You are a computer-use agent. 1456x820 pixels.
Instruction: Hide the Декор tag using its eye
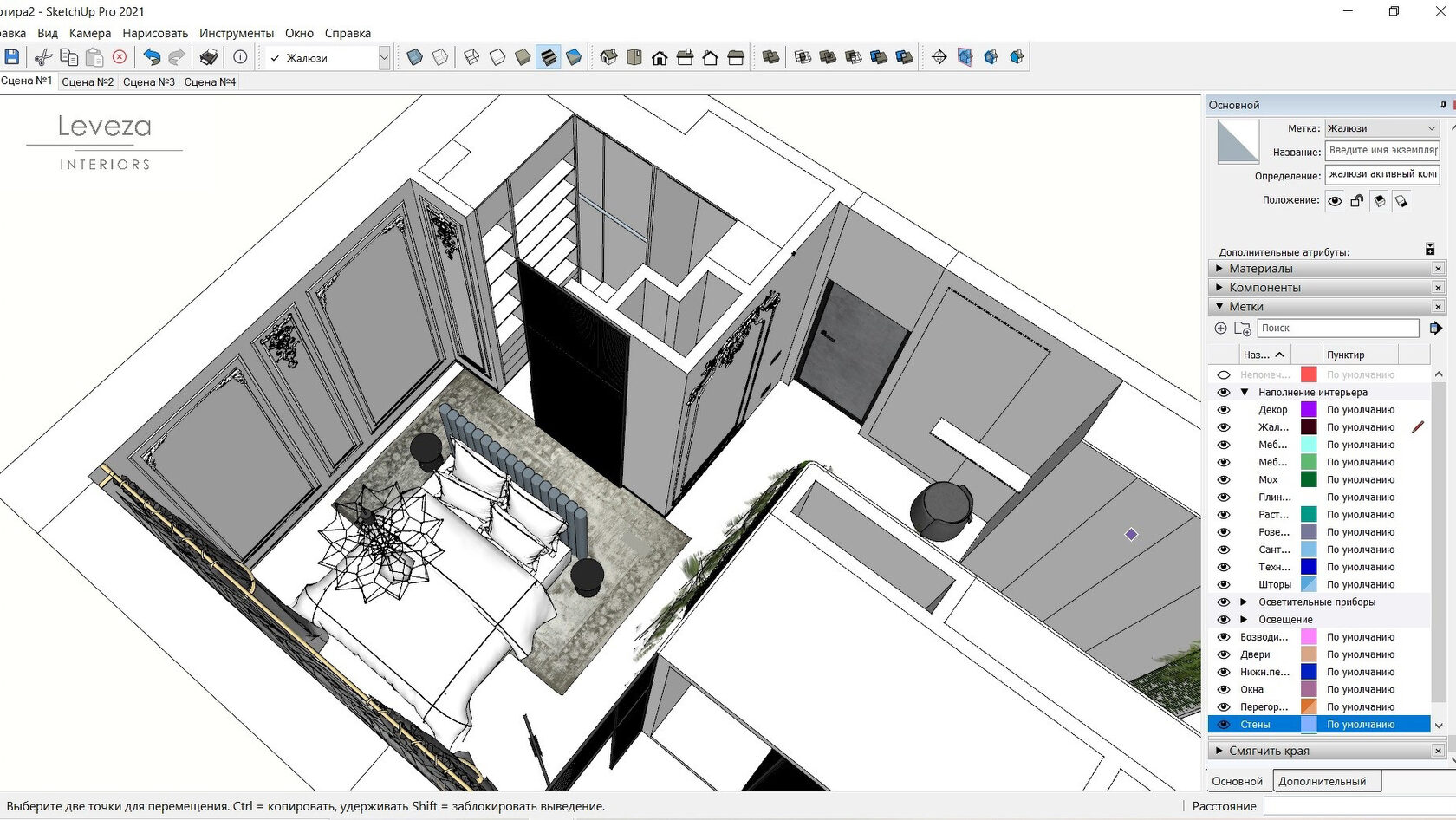coord(1224,410)
